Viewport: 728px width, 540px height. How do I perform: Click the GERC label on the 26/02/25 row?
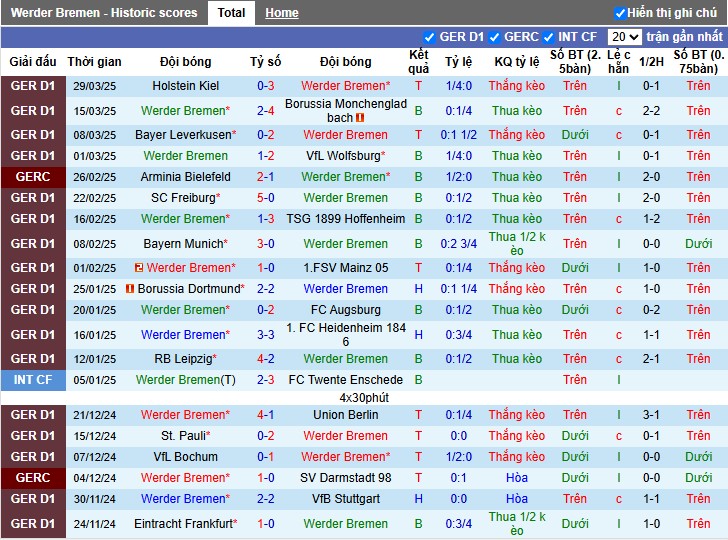[33, 176]
